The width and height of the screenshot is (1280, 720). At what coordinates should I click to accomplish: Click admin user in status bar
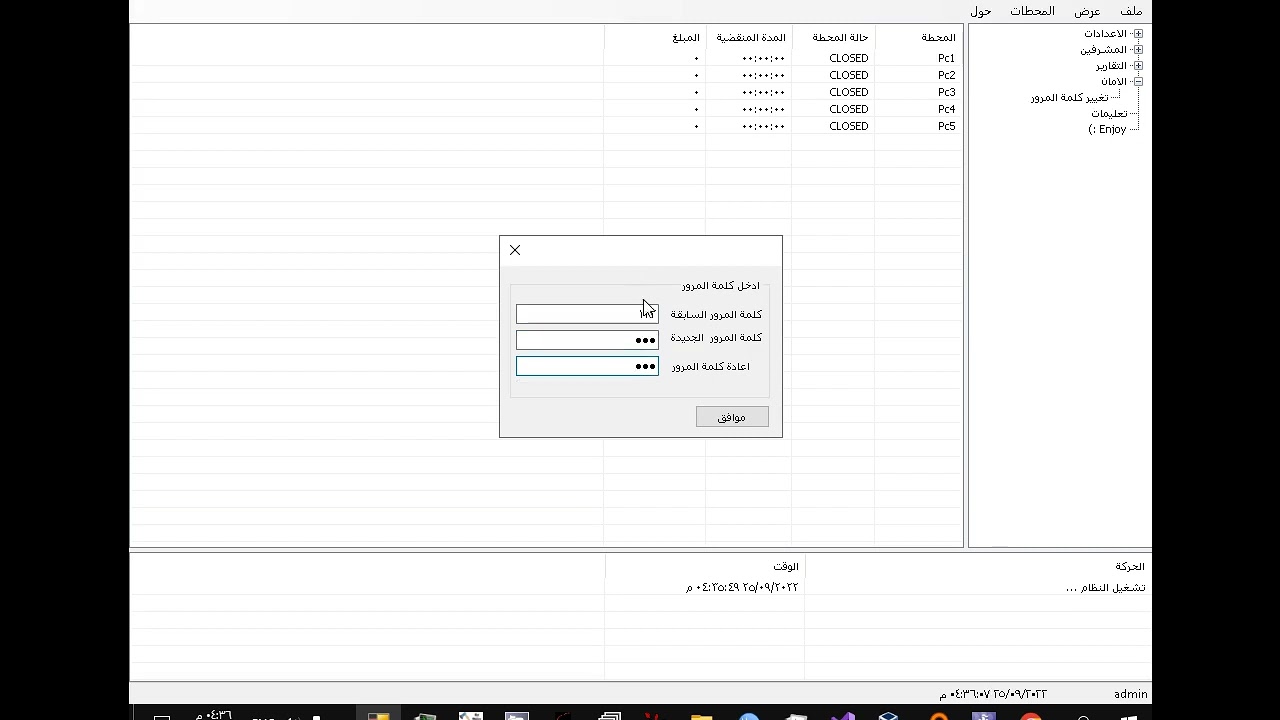coord(1131,694)
